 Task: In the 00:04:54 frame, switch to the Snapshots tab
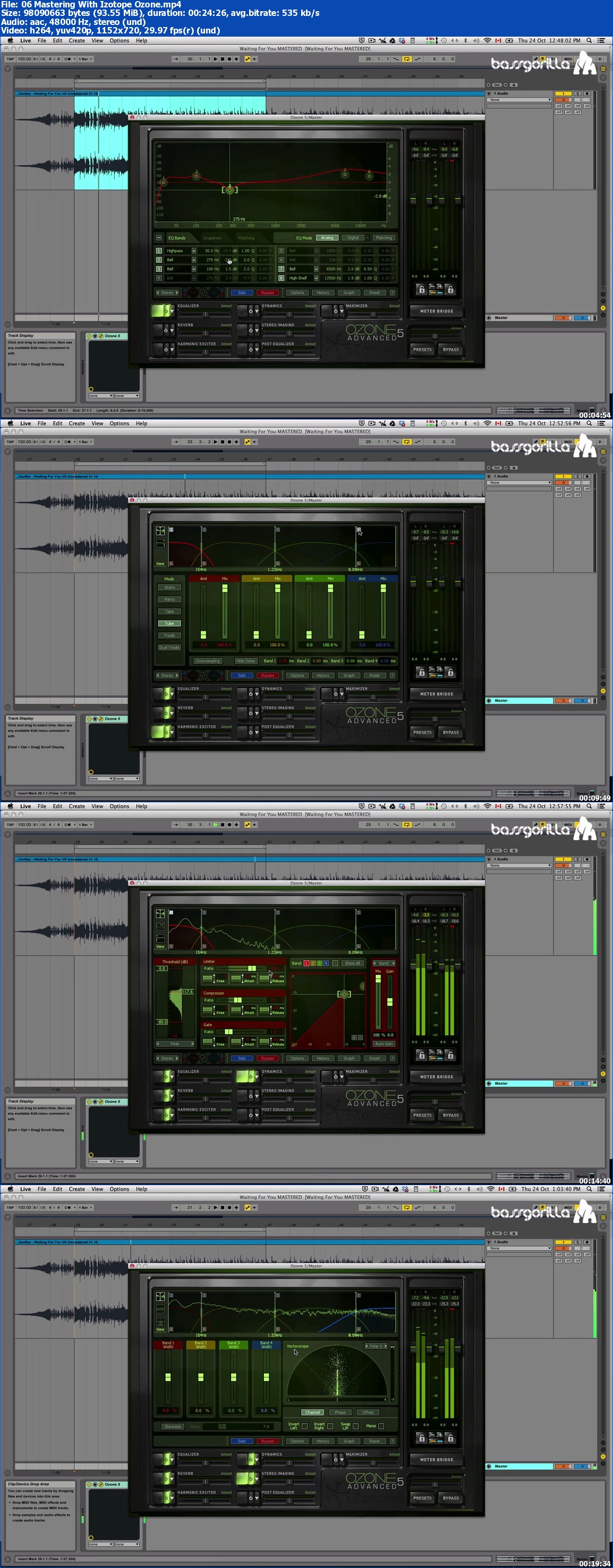click(212, 238)
